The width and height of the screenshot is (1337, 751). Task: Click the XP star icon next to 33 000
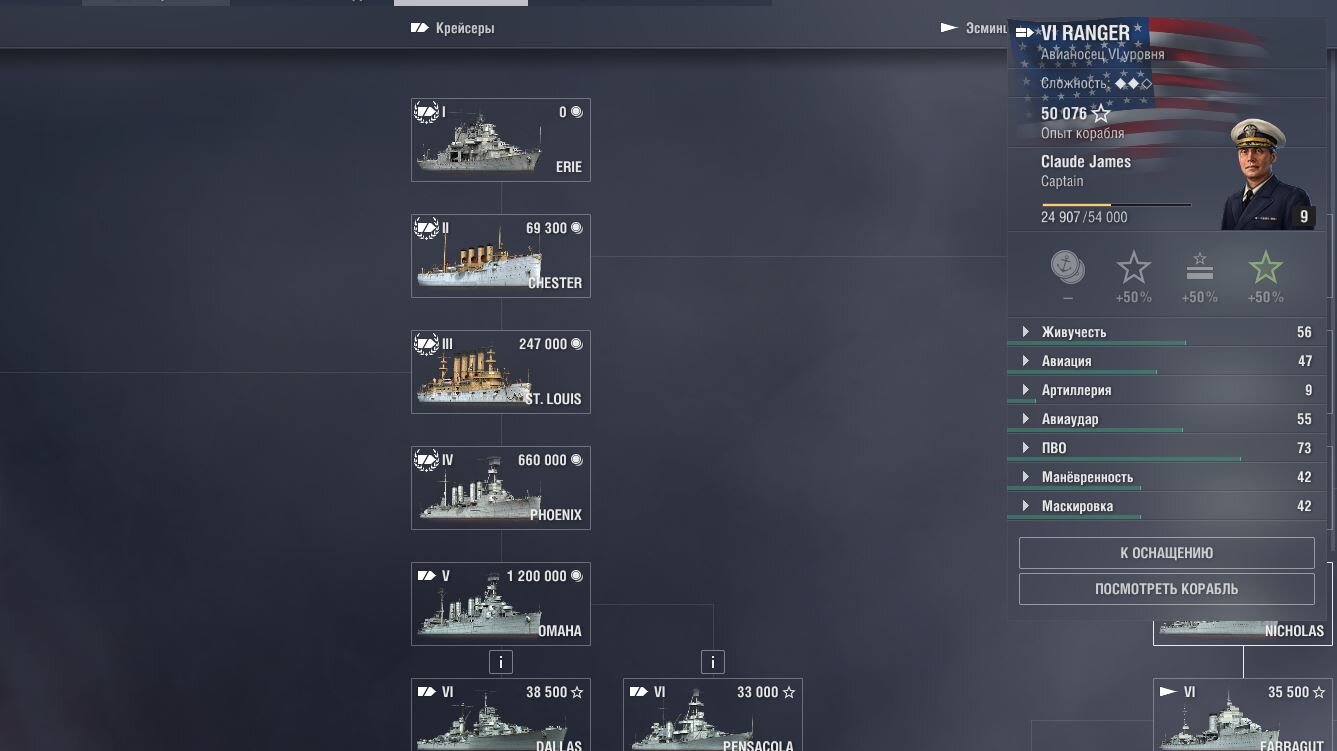pos(789,692)
